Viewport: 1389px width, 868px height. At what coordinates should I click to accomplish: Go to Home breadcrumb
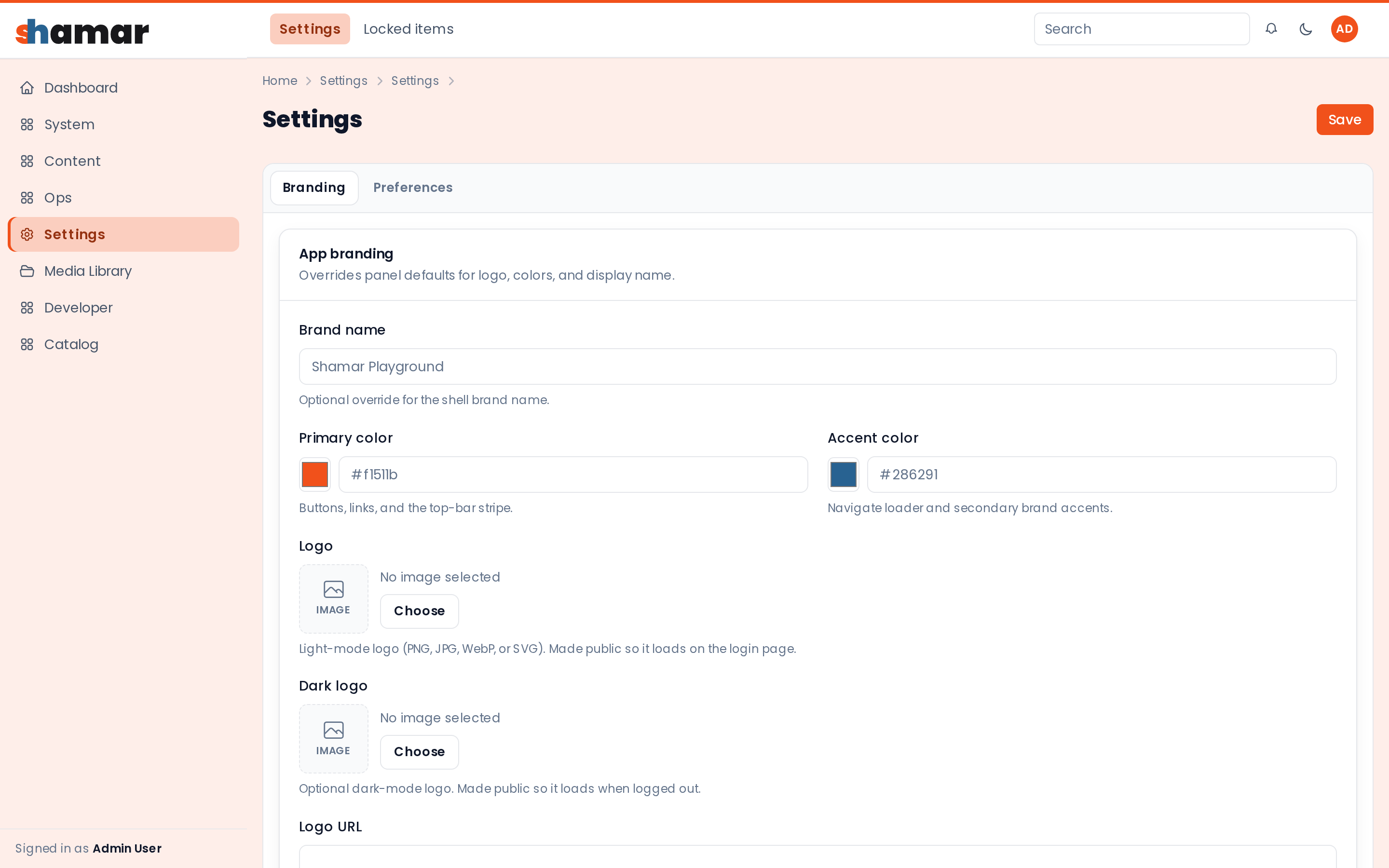click(x=280, y=81)
